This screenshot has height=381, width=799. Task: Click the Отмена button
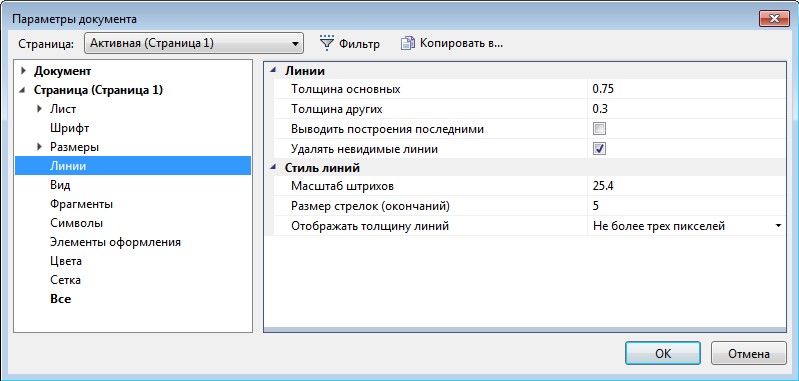click(x=749, y=353)
